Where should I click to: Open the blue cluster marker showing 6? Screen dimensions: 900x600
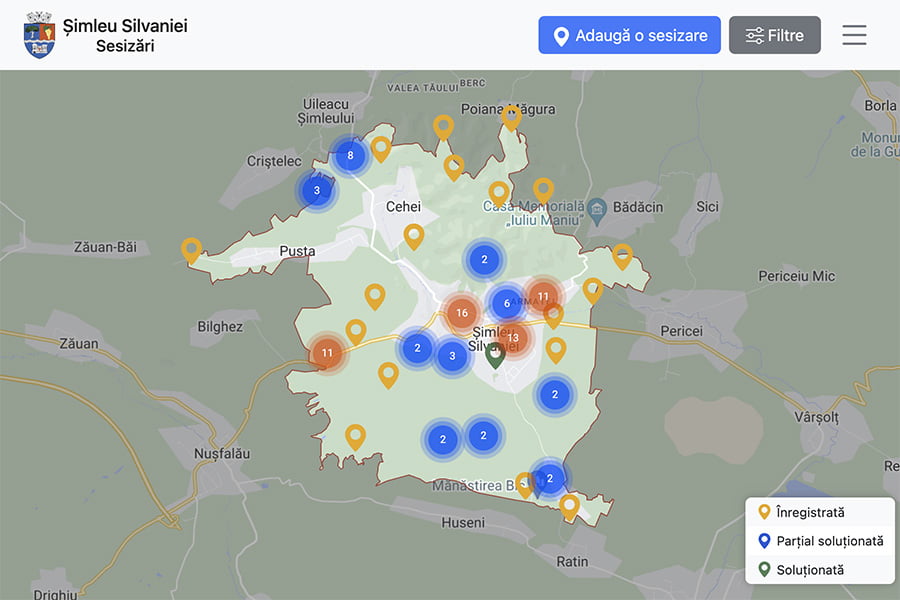point(506,303)
